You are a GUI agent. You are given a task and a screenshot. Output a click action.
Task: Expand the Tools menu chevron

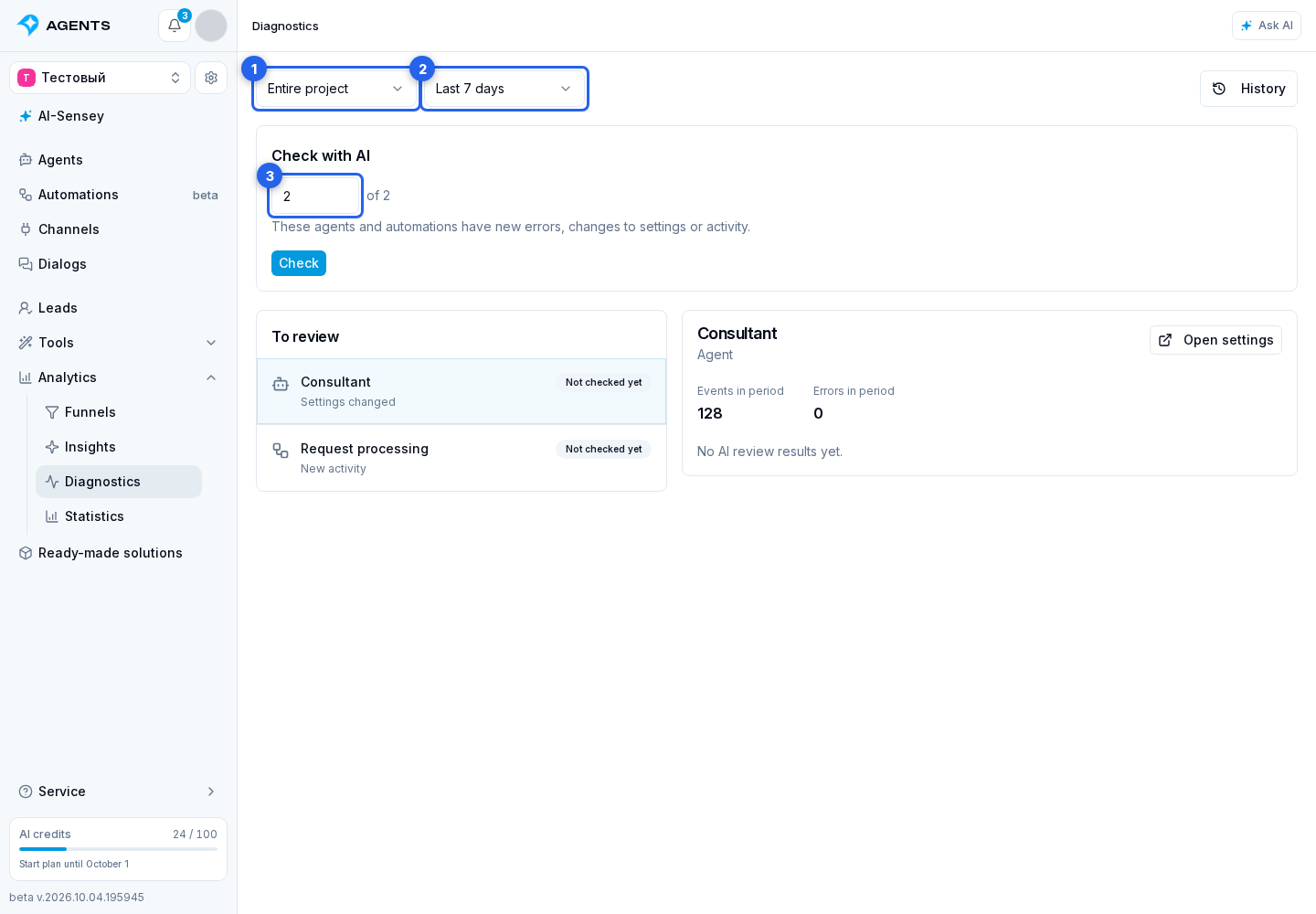coord(211,343)
